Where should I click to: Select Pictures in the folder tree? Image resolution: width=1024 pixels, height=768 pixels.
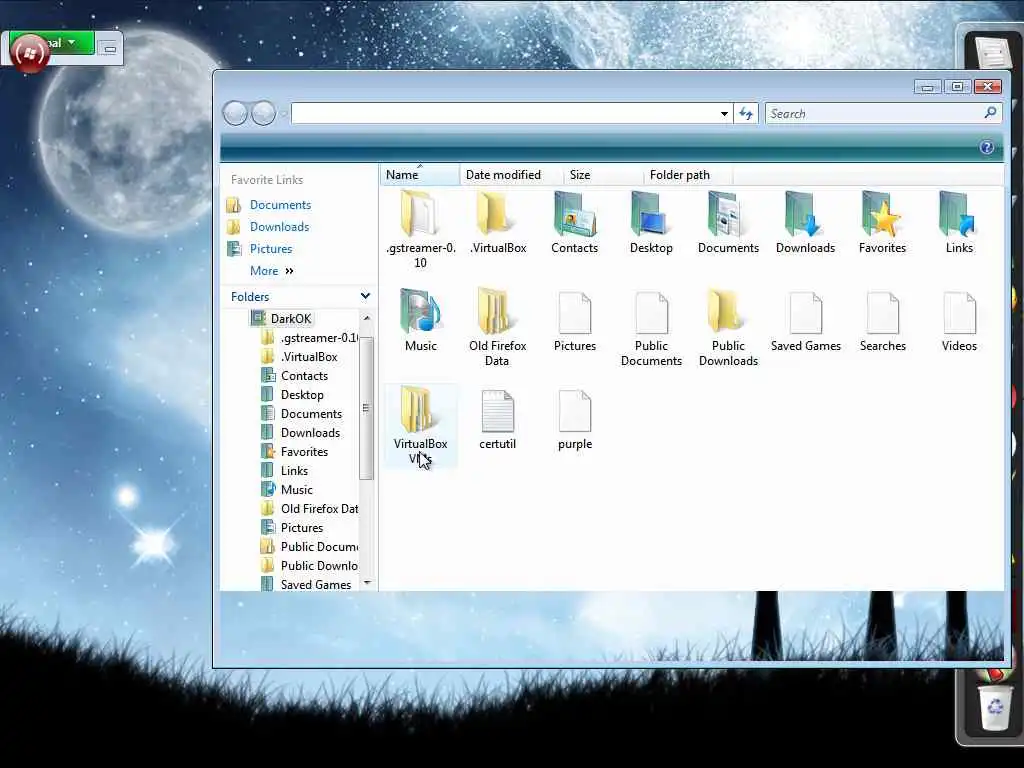click(302, 527)
